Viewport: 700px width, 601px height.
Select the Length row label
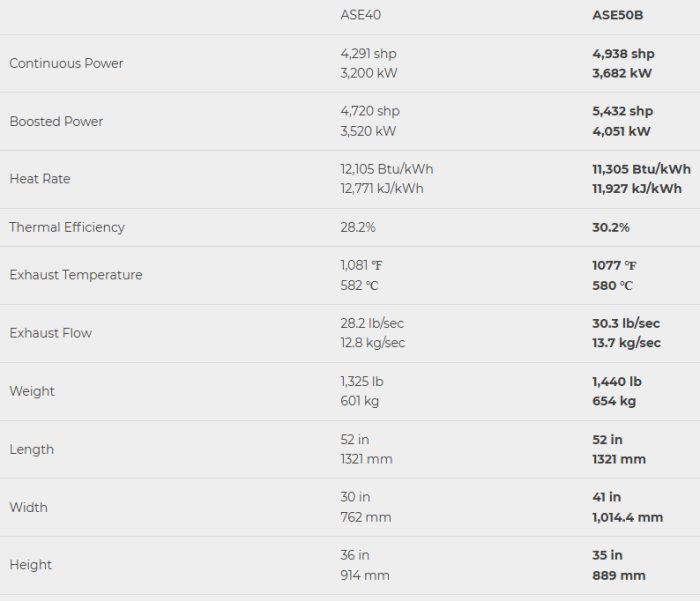(x=32, y=449)
